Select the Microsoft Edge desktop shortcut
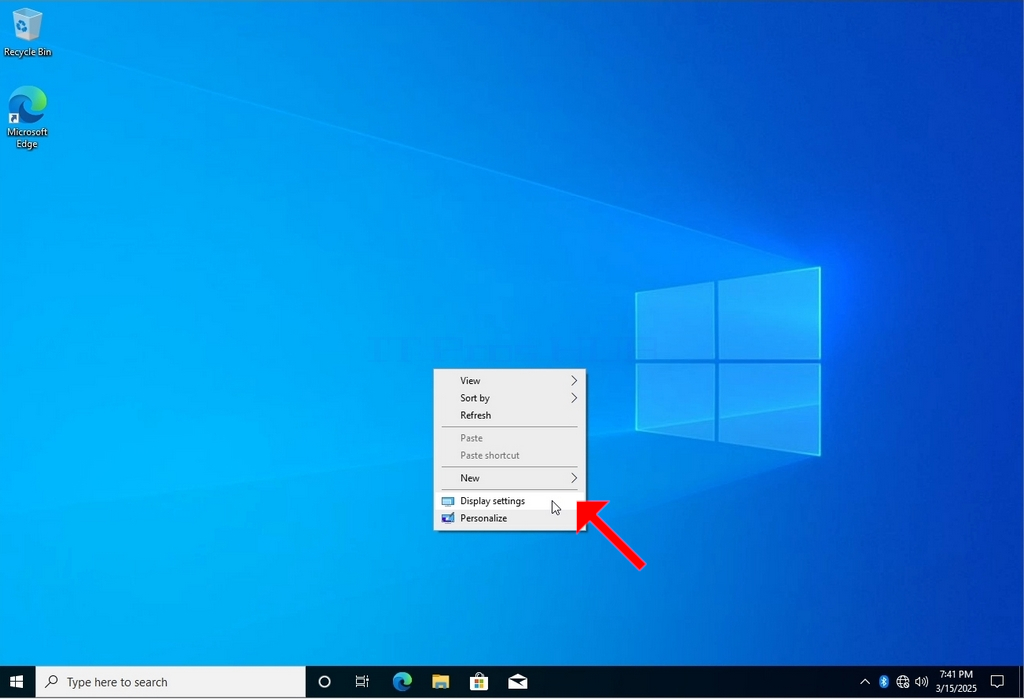 27,117
